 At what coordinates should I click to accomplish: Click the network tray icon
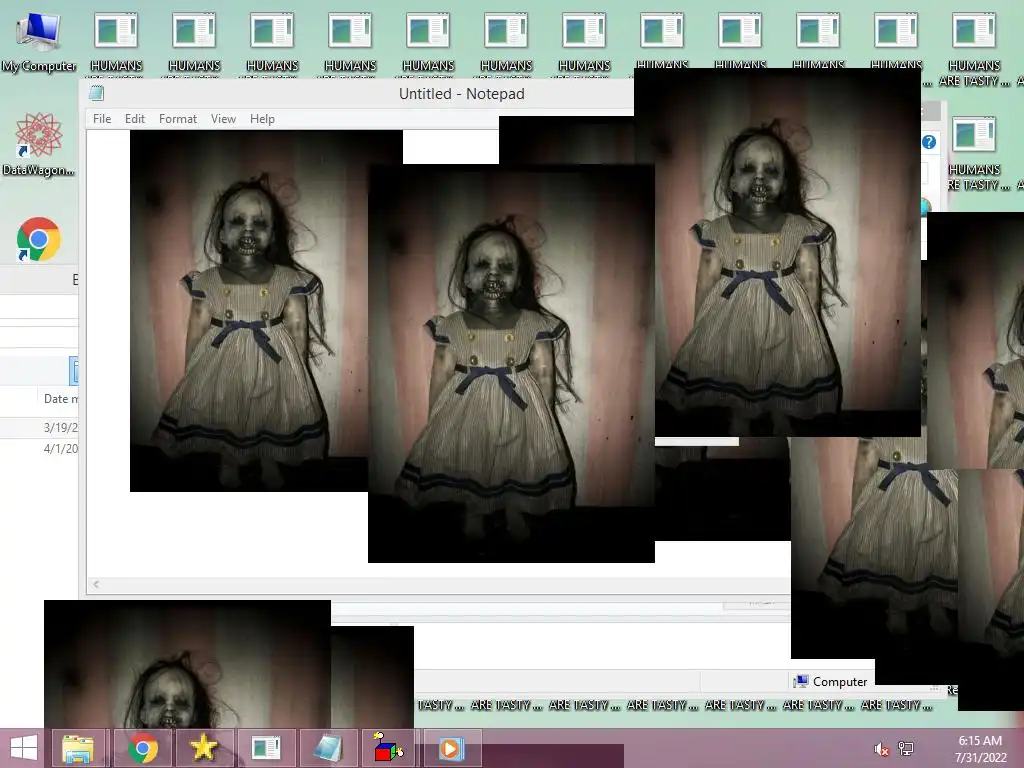point(906,749)
